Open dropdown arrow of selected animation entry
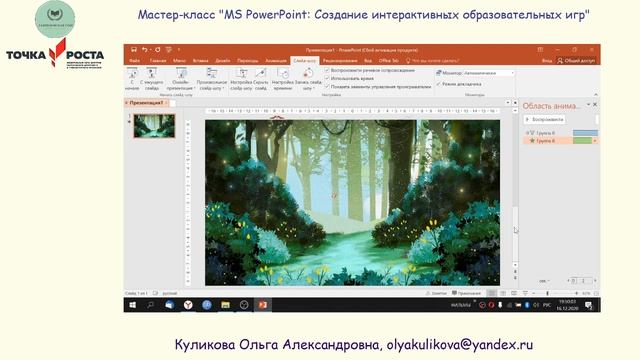The image size is (640, 360). (595, 141)
